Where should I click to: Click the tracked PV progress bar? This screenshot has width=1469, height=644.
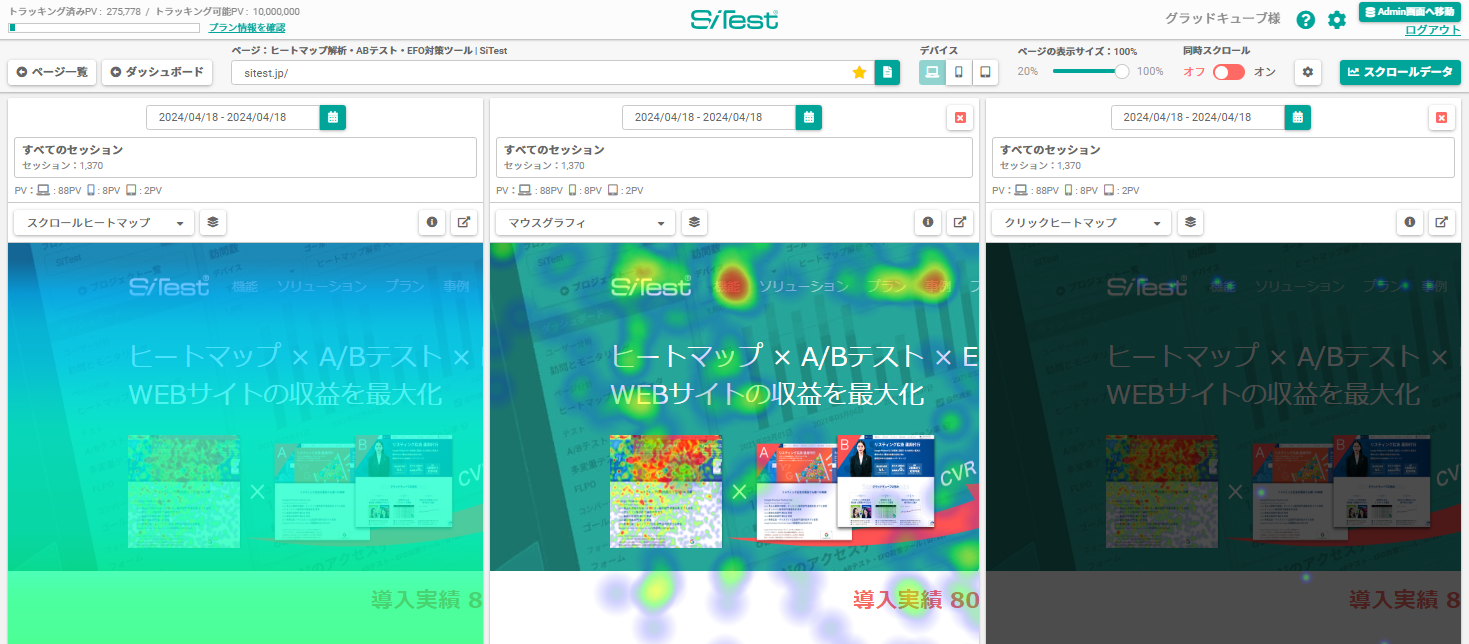(104, 28)
